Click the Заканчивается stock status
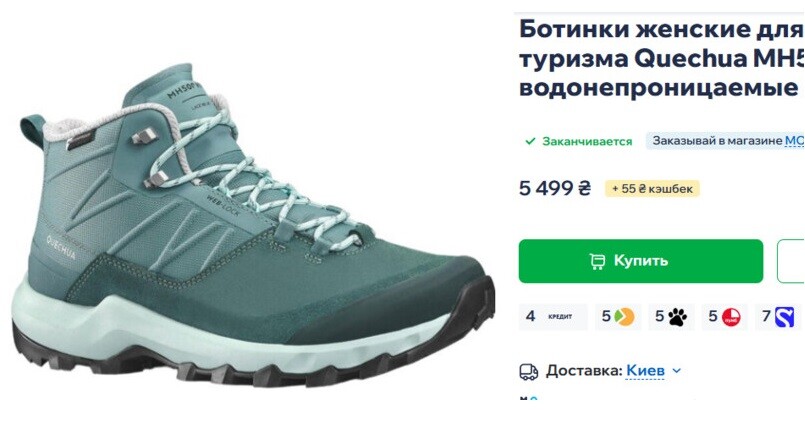805x421 pixels. [587, 141]
